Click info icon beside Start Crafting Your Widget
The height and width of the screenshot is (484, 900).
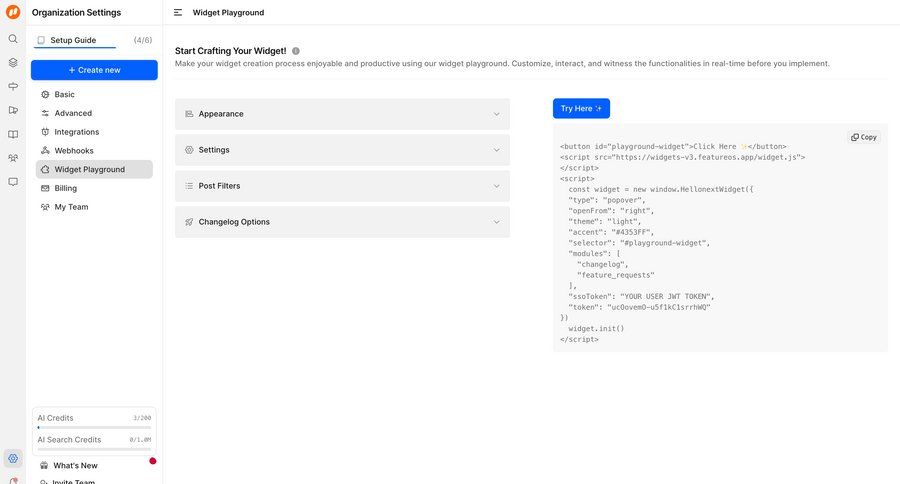pos(296,51)
